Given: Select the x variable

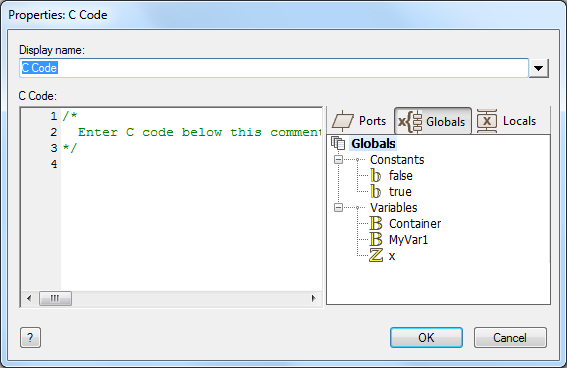Looking at the screenshot, I should tap(392, 256).
